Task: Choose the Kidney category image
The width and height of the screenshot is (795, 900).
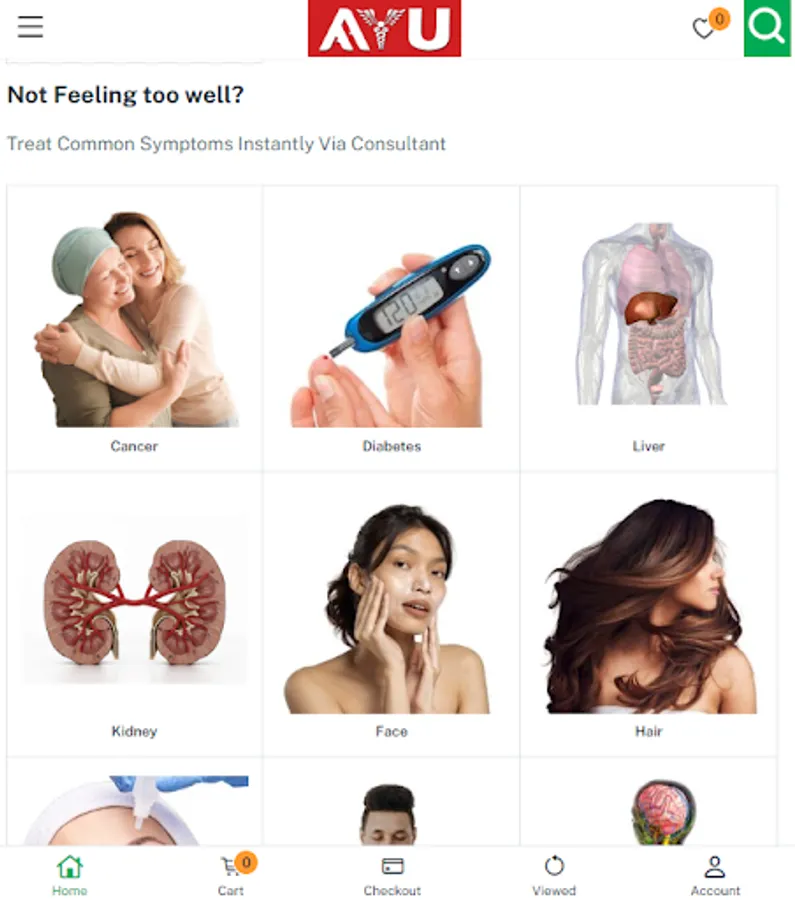Action: pyautogui.click(x=135, y=600)
